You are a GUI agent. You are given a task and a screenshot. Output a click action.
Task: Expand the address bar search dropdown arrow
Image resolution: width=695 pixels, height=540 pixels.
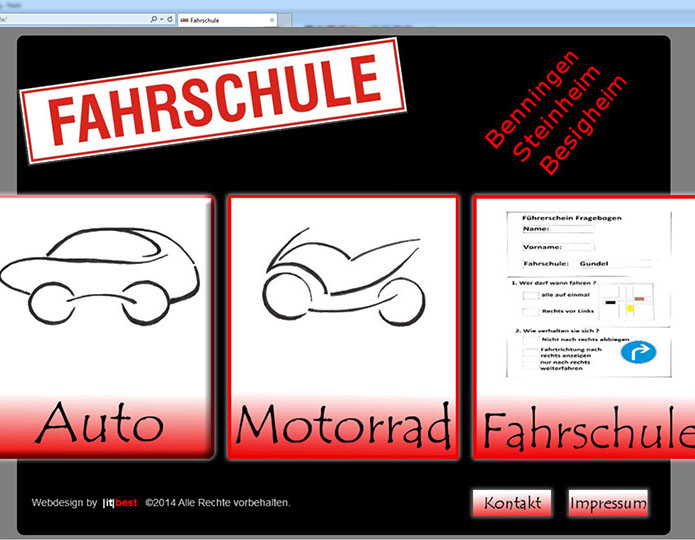coord(162,19)
